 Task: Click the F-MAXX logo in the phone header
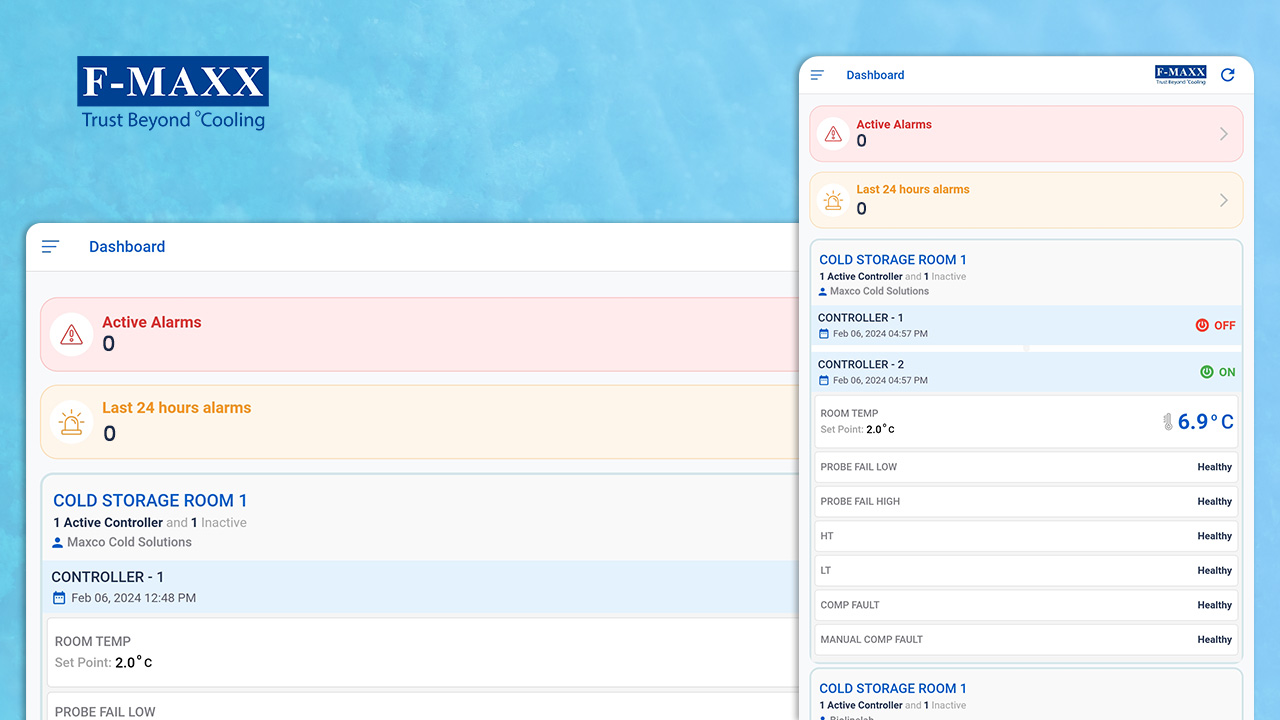pos(1180,75)
